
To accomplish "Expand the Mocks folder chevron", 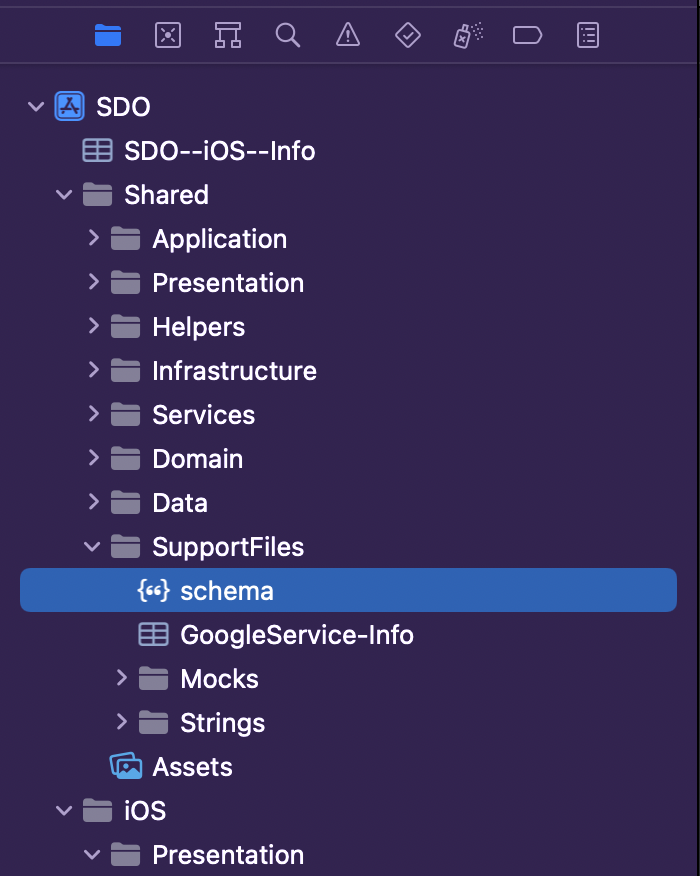I will point(122,679).
